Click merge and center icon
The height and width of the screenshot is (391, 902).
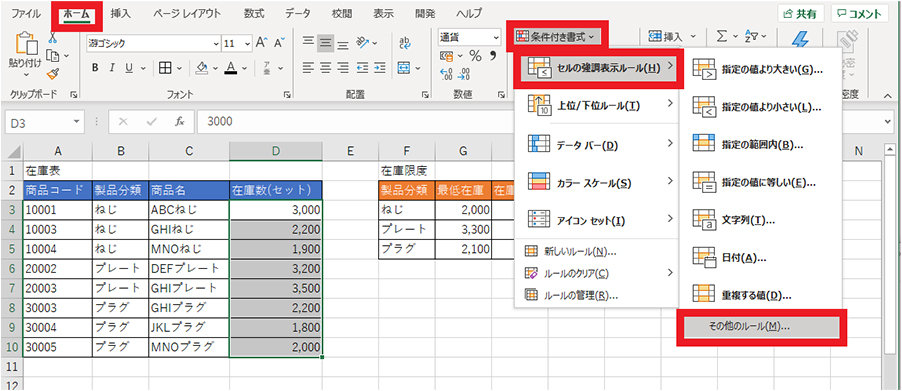[x=404, y=68]
